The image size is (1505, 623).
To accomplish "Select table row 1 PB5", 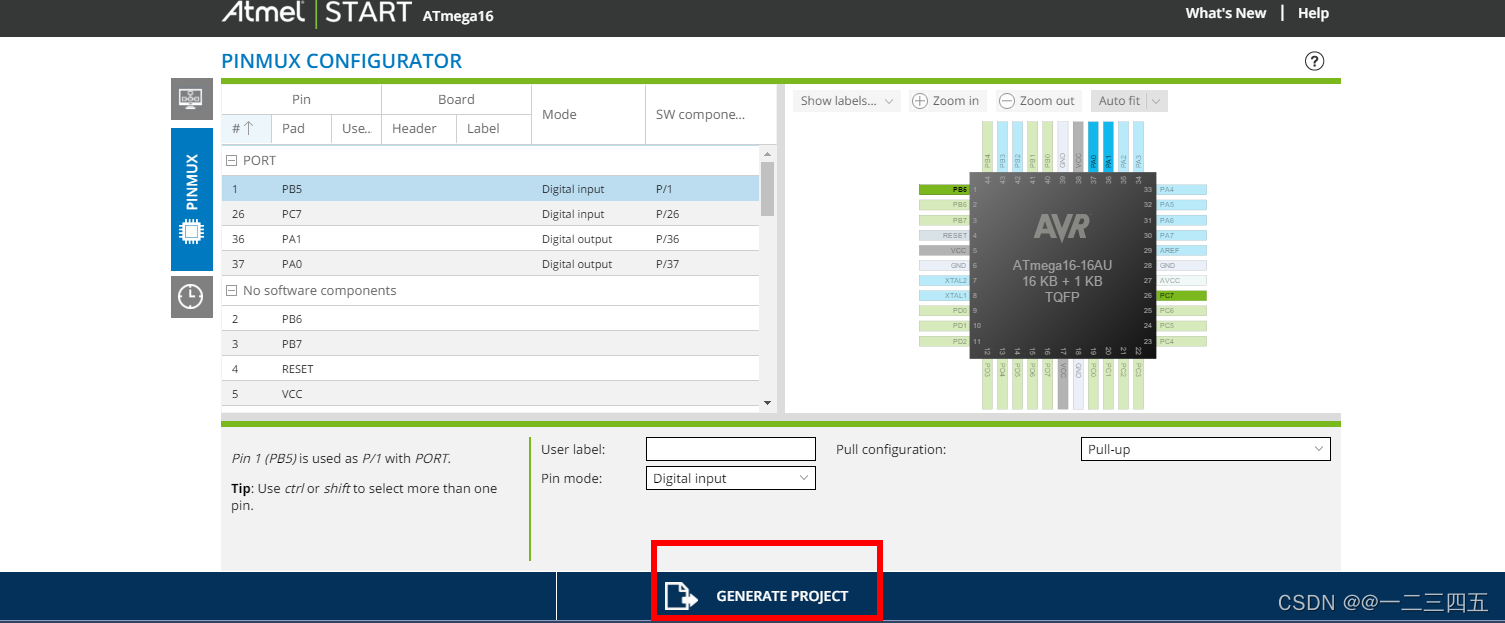I will coord(490,189).
